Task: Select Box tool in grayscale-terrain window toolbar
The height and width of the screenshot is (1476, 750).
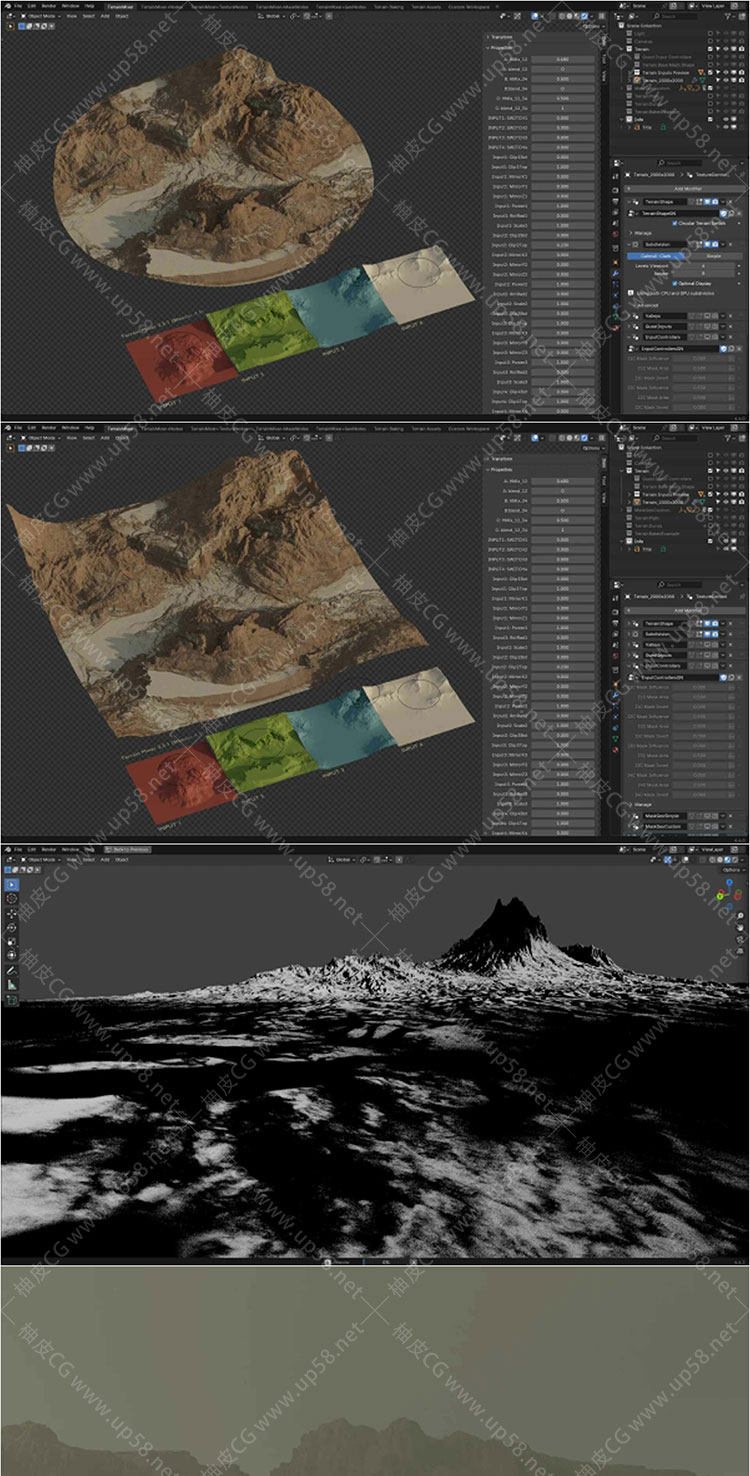Action: 11,884
